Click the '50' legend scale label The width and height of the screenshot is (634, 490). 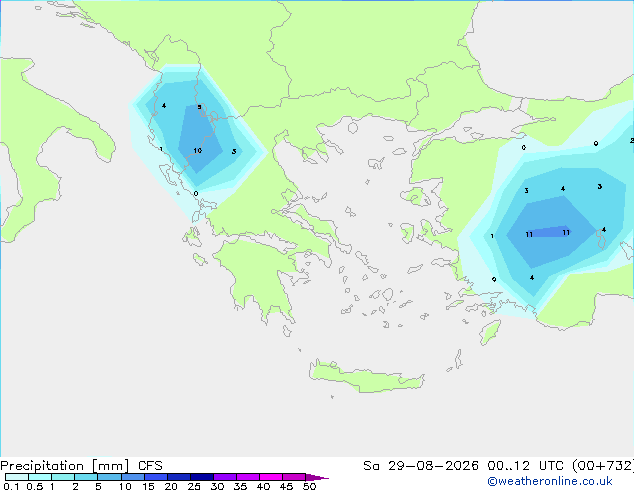coord(309,486)
